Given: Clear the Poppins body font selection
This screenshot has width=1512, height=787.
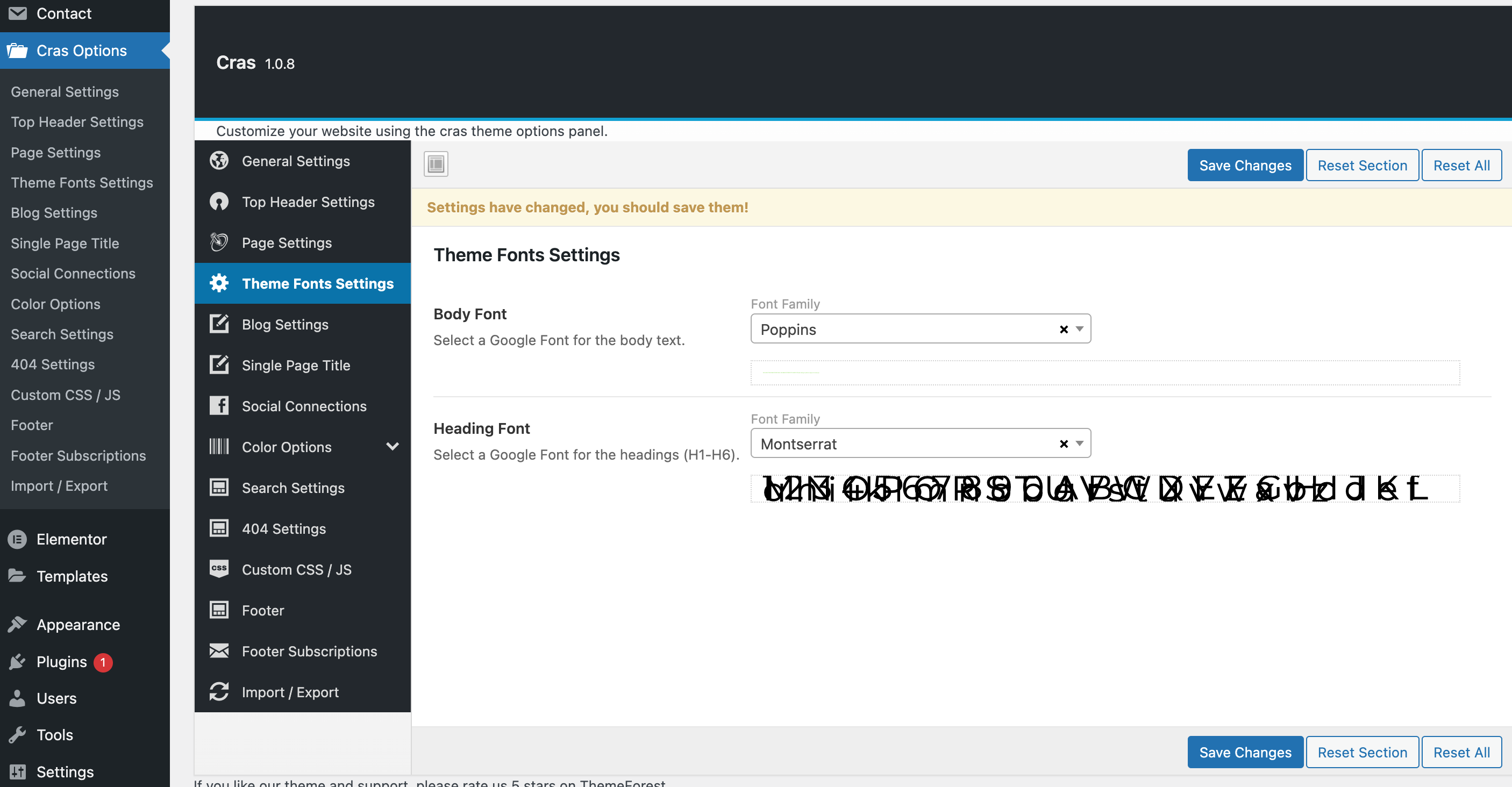Looking at the screenshot, I should pos(1063,329).
